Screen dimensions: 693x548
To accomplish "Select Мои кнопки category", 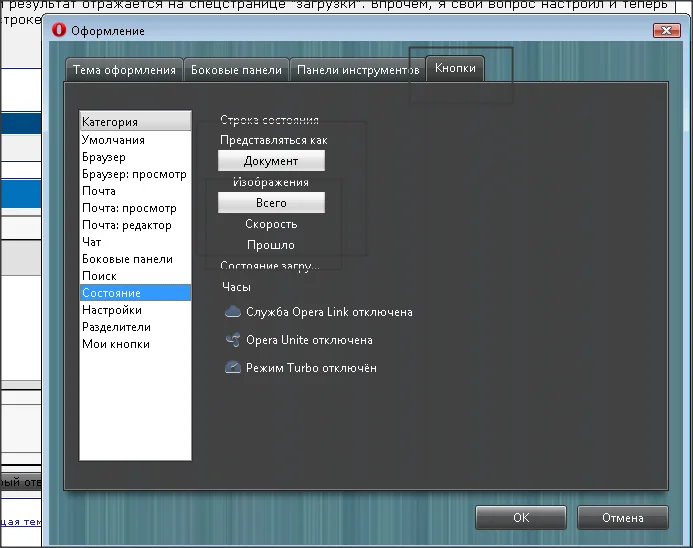I will [135, 344].
